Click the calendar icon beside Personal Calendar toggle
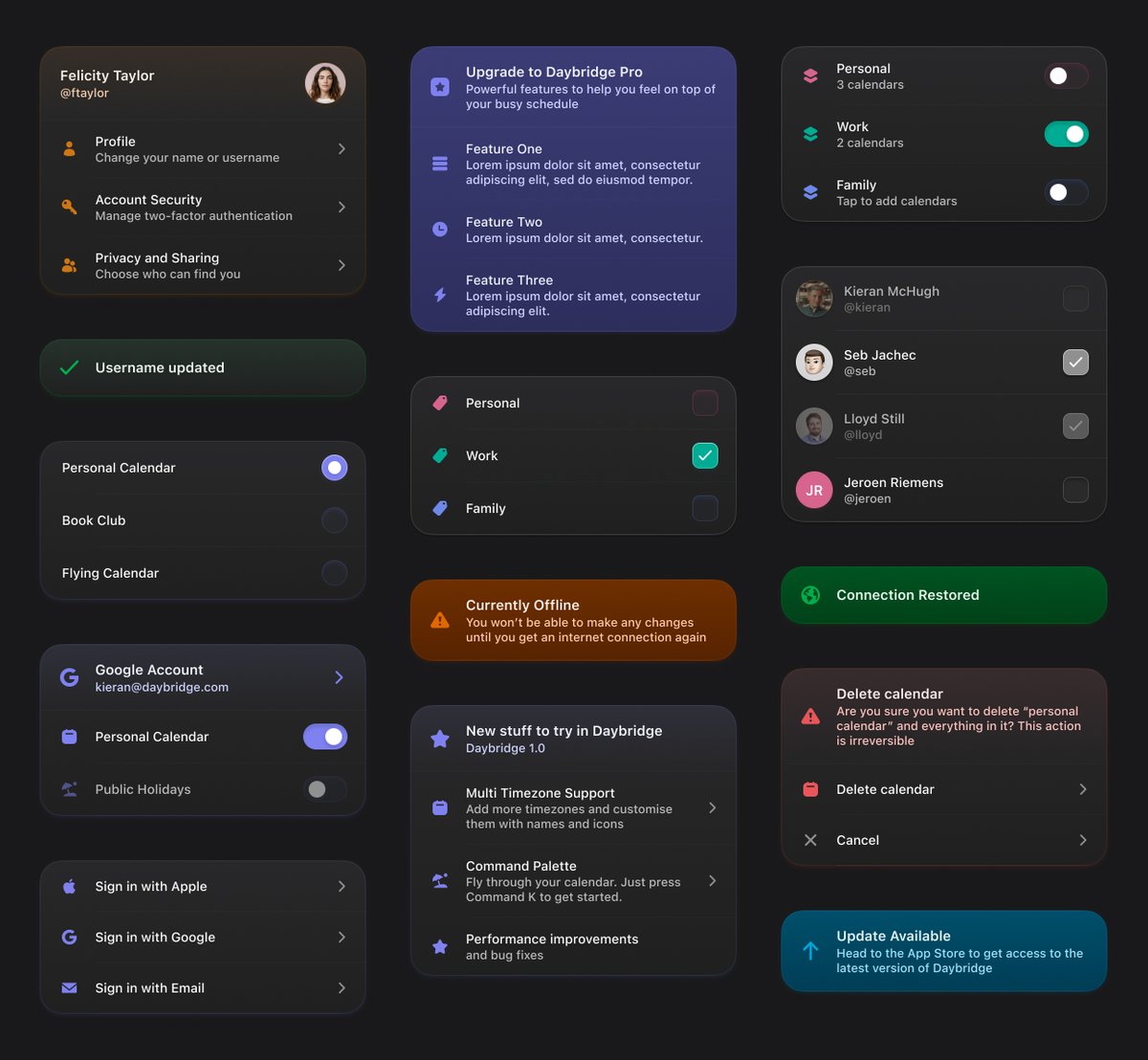Image resolution: width=1148 pixels, height=1060 pixels. 69,737
